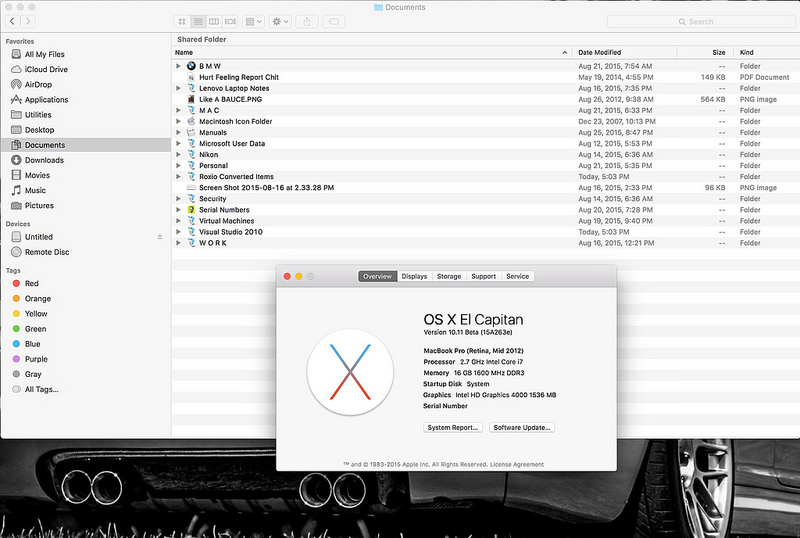Filter by the Red tag
The width and height of the screenshot is (800, 538).
tap(32, 283)
